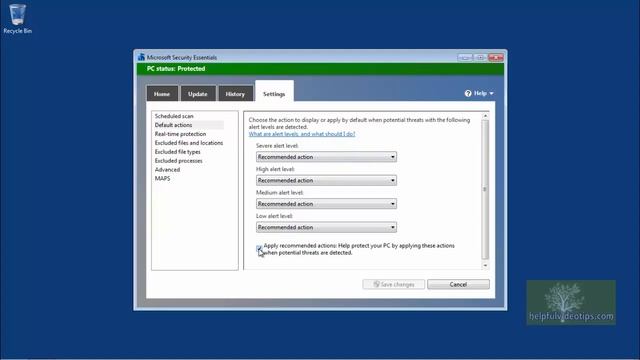
Task: Click scrollbar up arrow in settings pane
Action: click(485, 116)
